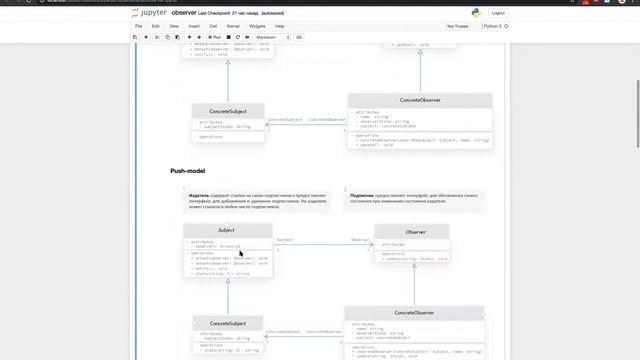Click the Last Checkpoint text

pyautogui.click(x=228, y=13)
